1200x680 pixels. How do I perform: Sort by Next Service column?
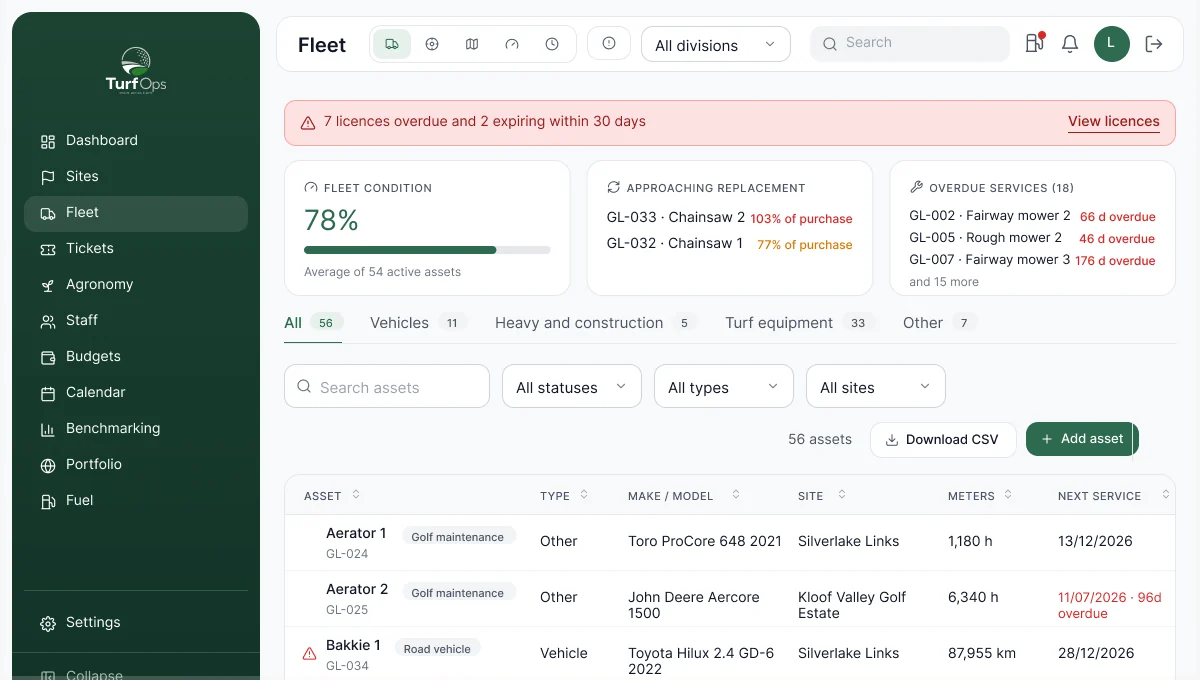[x=1114, y=496]
